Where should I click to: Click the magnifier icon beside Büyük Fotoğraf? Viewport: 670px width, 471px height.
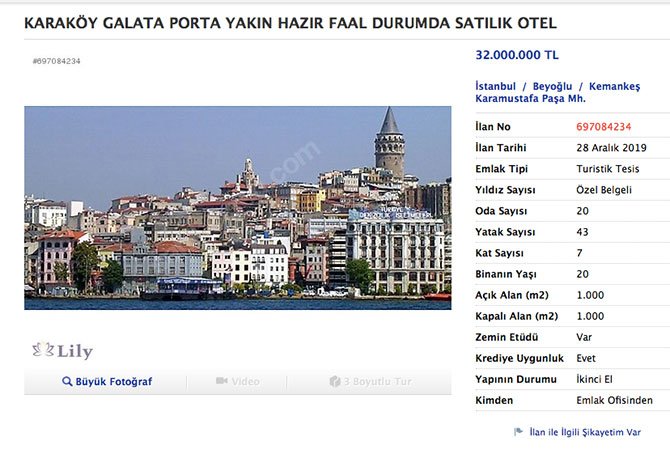[67, 382]
